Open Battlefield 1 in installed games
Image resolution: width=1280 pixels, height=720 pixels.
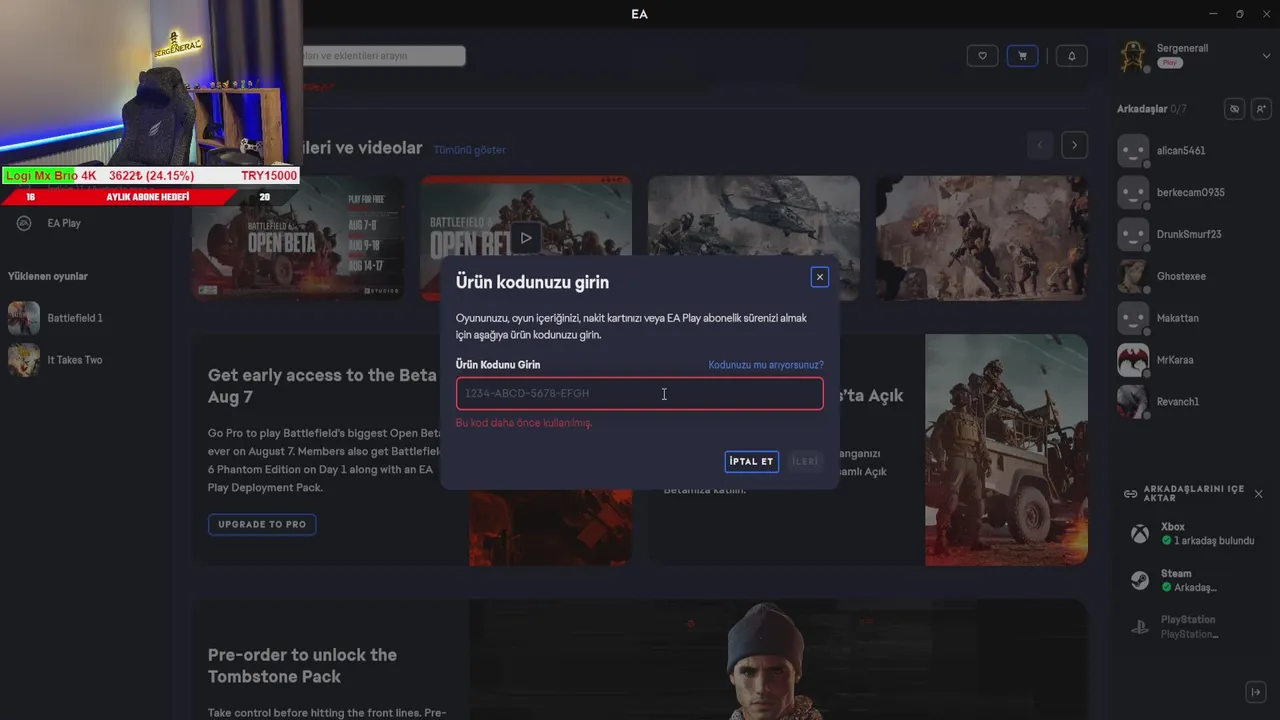(75, 318)
